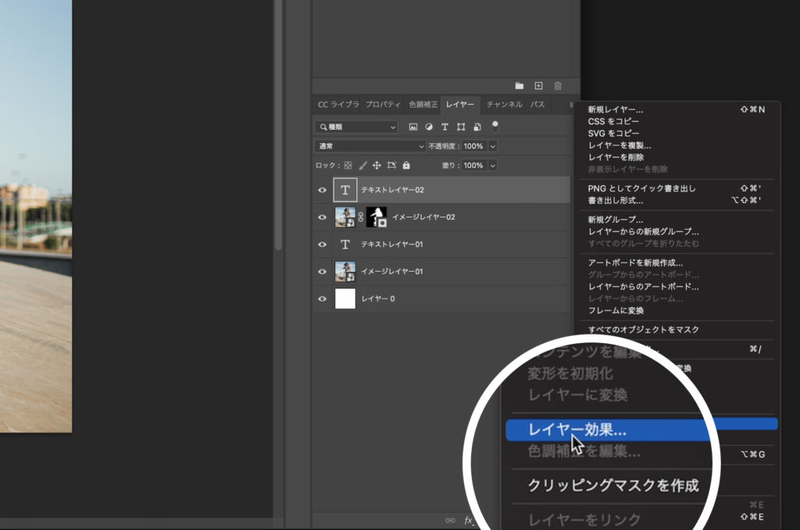This screenshot has height=530, width=800.
Task: Open the 通常 blend mode dropdown
Action: click(x=370, y=146)
